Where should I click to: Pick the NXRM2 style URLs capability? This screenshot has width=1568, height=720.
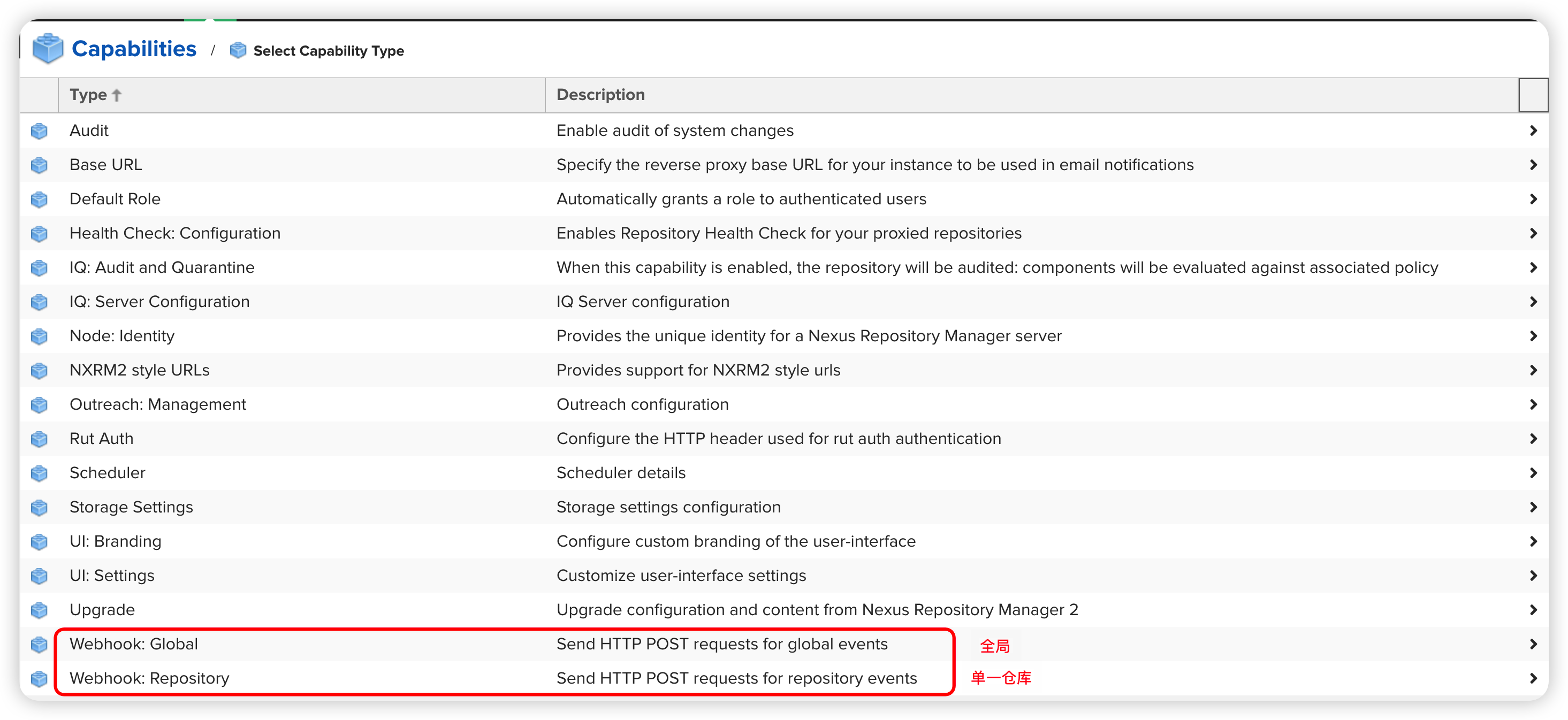139,370
